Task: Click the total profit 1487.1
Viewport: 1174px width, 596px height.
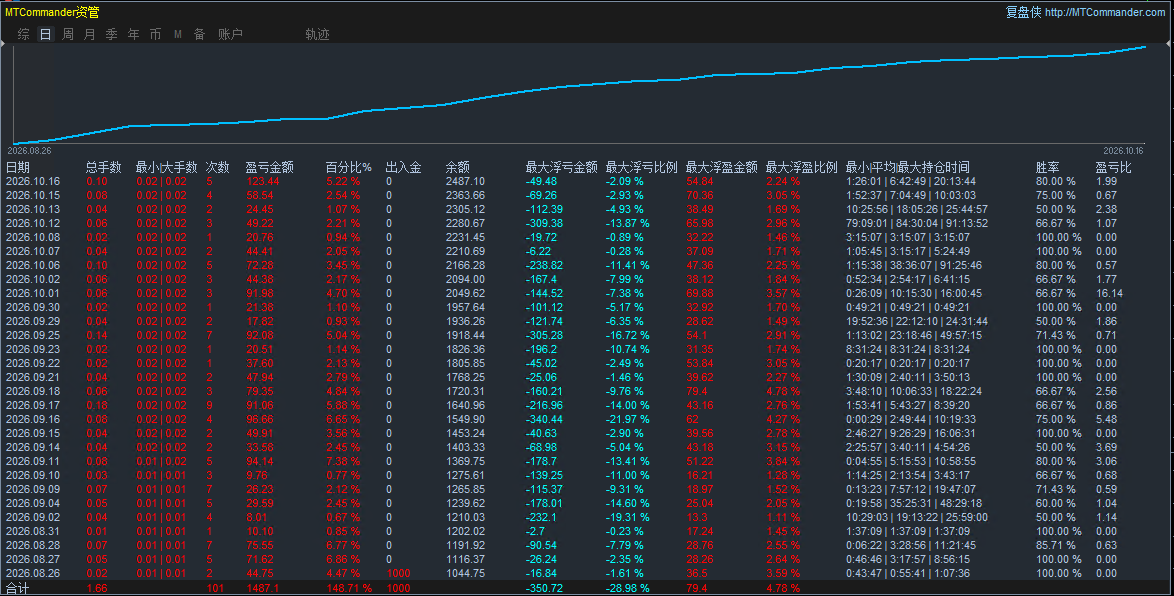Action: [262, 589]
